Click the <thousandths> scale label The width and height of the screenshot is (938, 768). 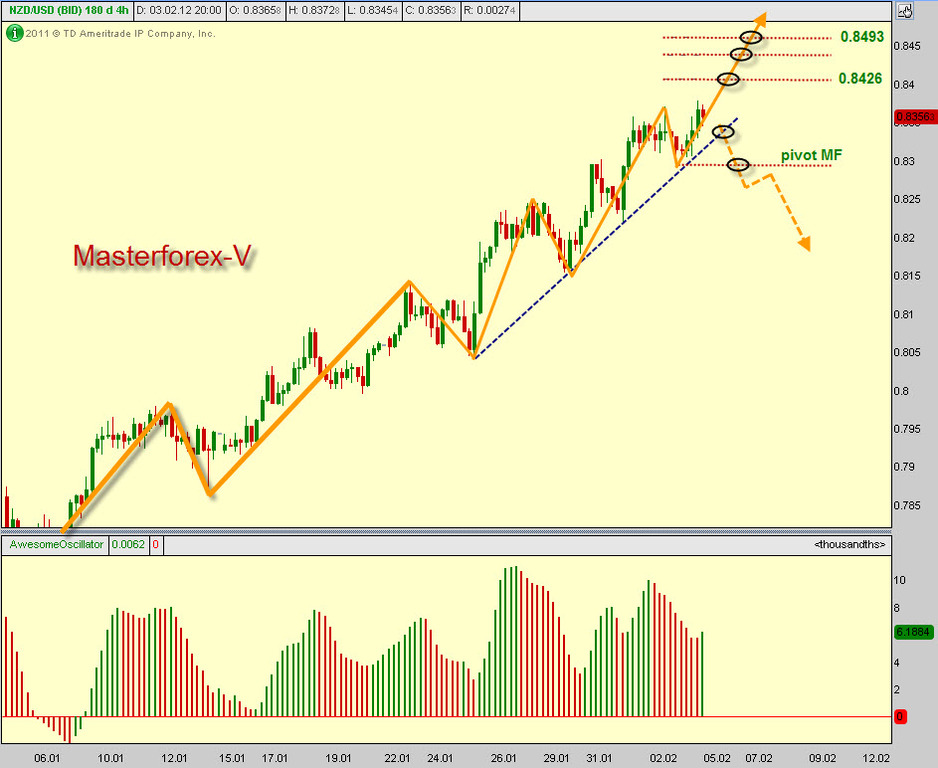point(850,545)
